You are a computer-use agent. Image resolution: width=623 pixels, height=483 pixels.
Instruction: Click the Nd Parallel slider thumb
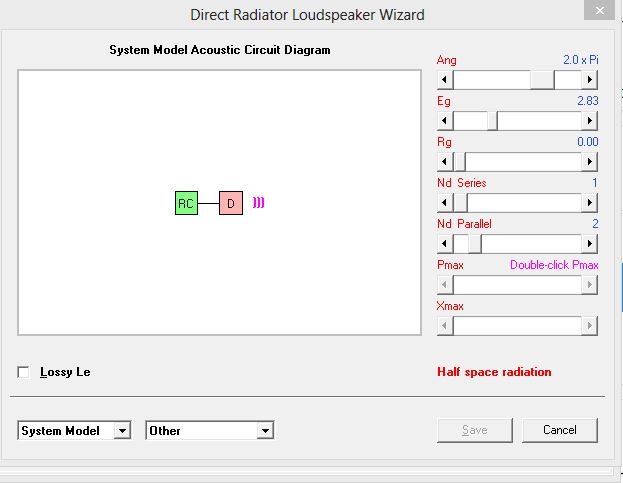click(x=475, y=244)
